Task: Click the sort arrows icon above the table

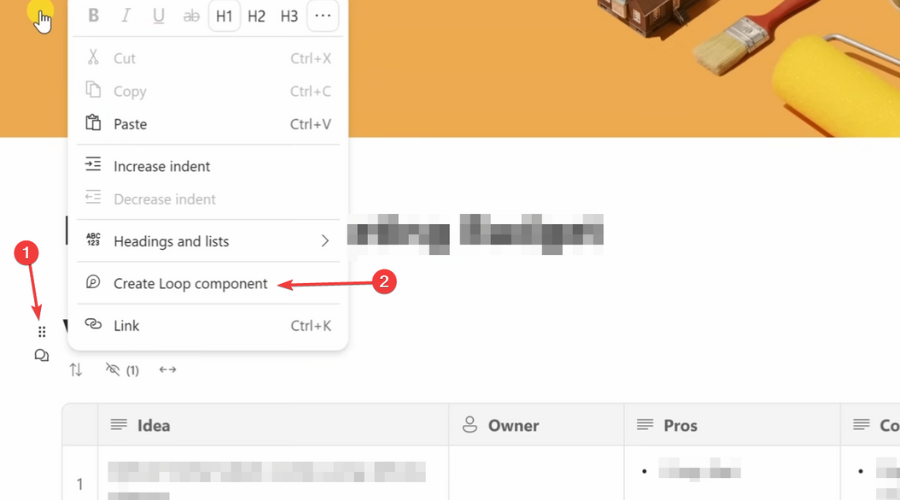Action: [x=76, y=370]
